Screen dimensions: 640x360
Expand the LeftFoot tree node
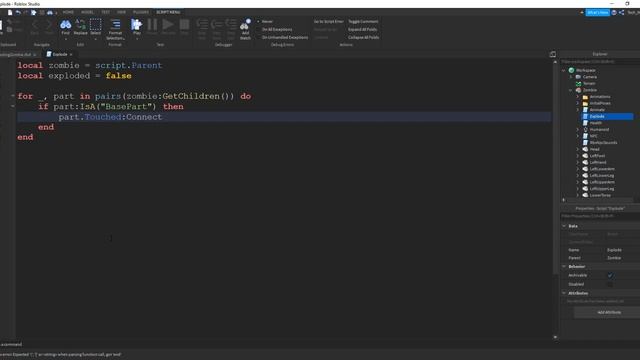[578, 156]
